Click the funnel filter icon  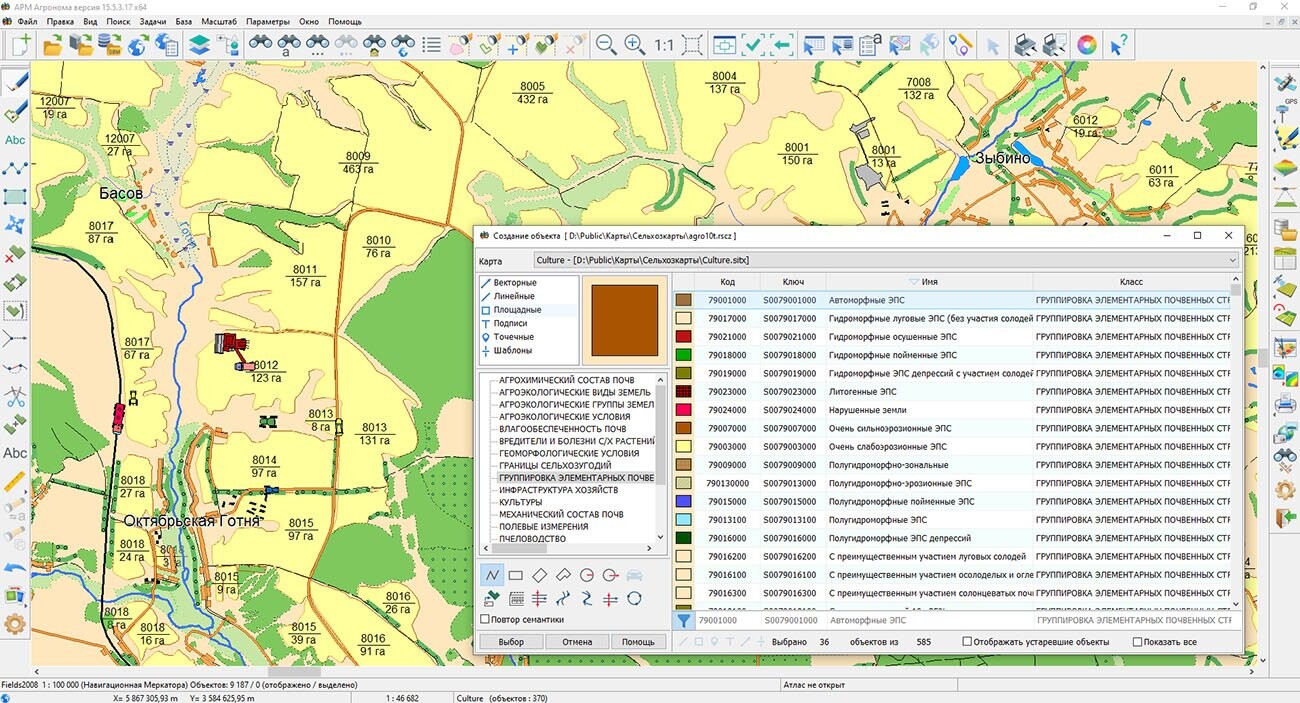click(684, 621)
